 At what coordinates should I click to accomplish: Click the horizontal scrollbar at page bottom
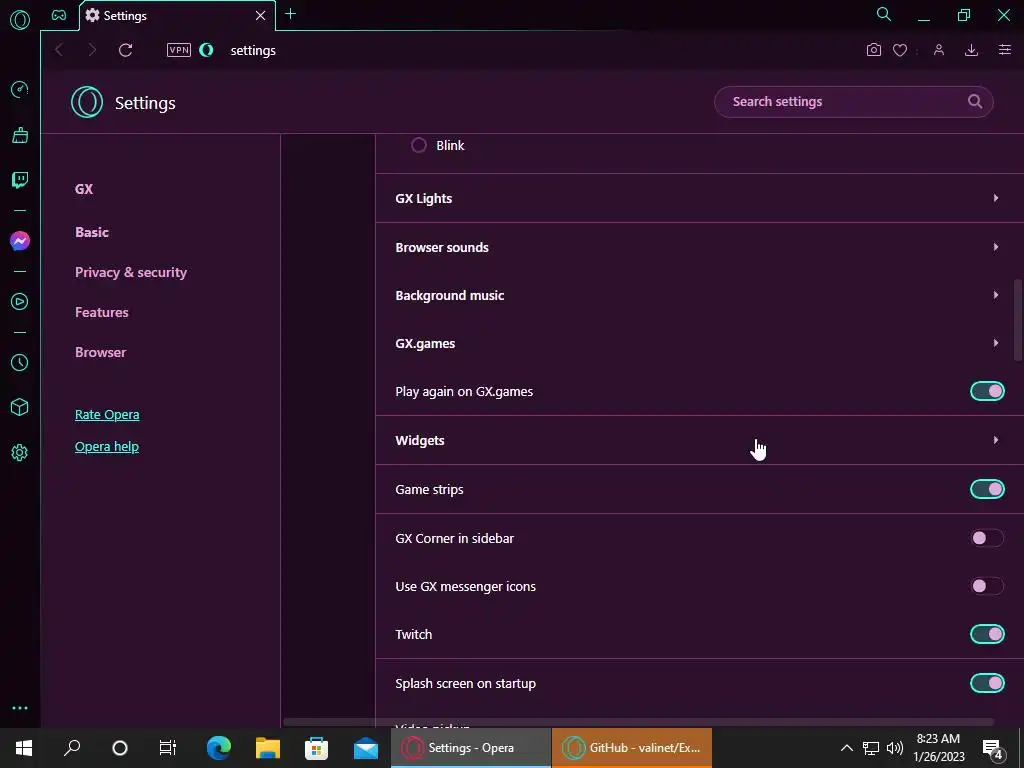click(x=639, y=722)
